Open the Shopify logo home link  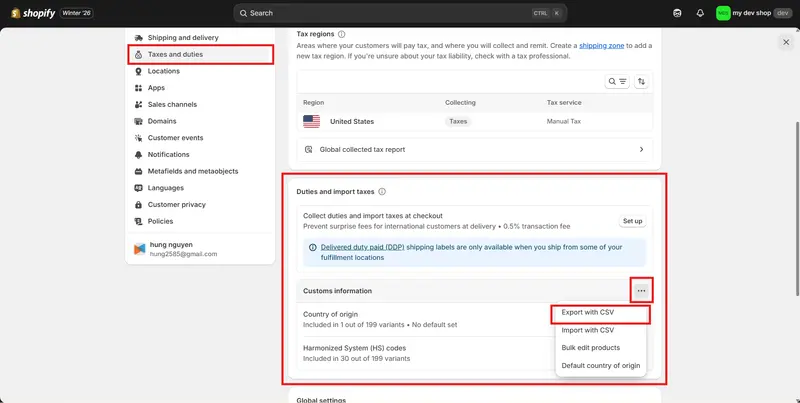(33, 13)
